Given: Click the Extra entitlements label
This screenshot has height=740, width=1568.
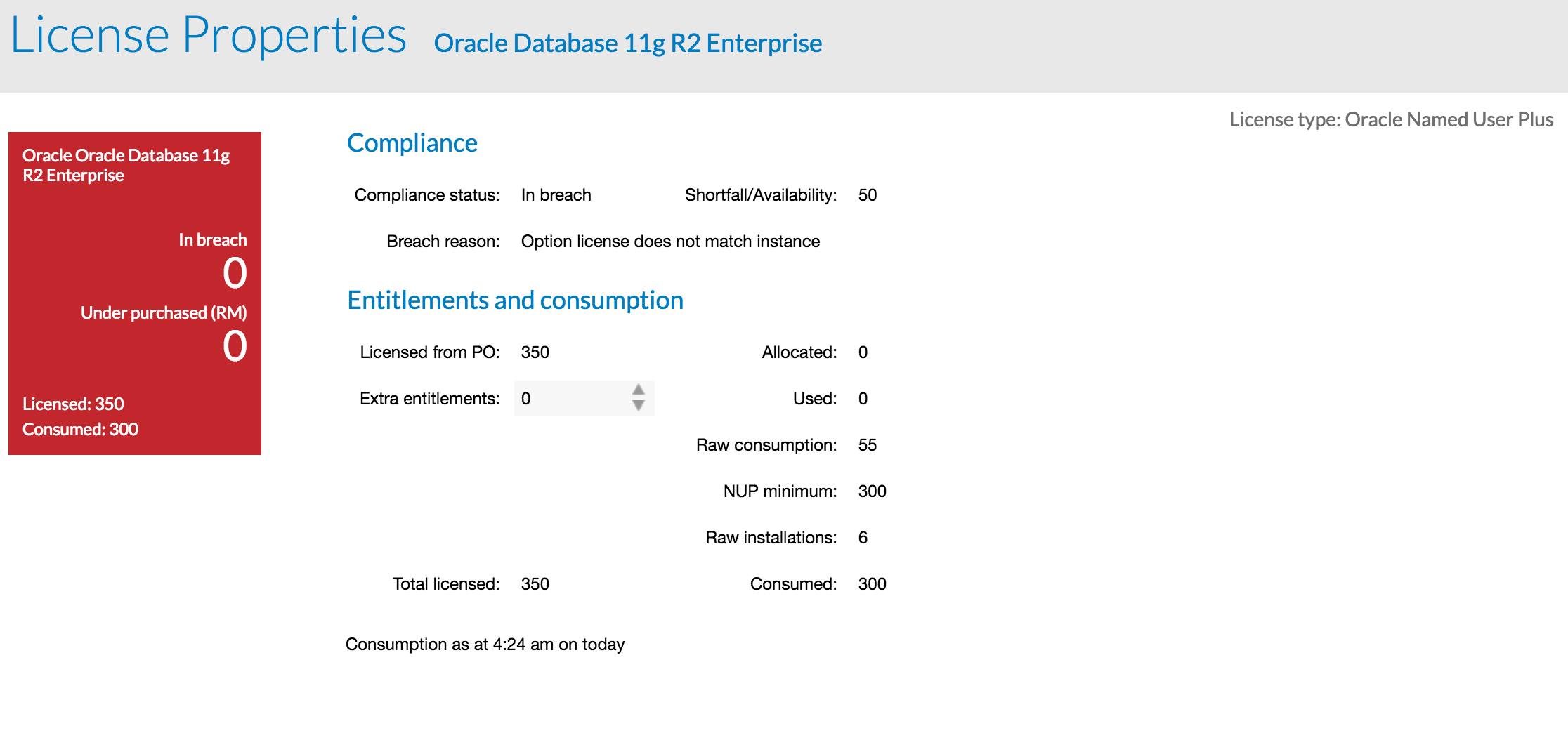Looking at the screenshot, I should click(429, 399).
